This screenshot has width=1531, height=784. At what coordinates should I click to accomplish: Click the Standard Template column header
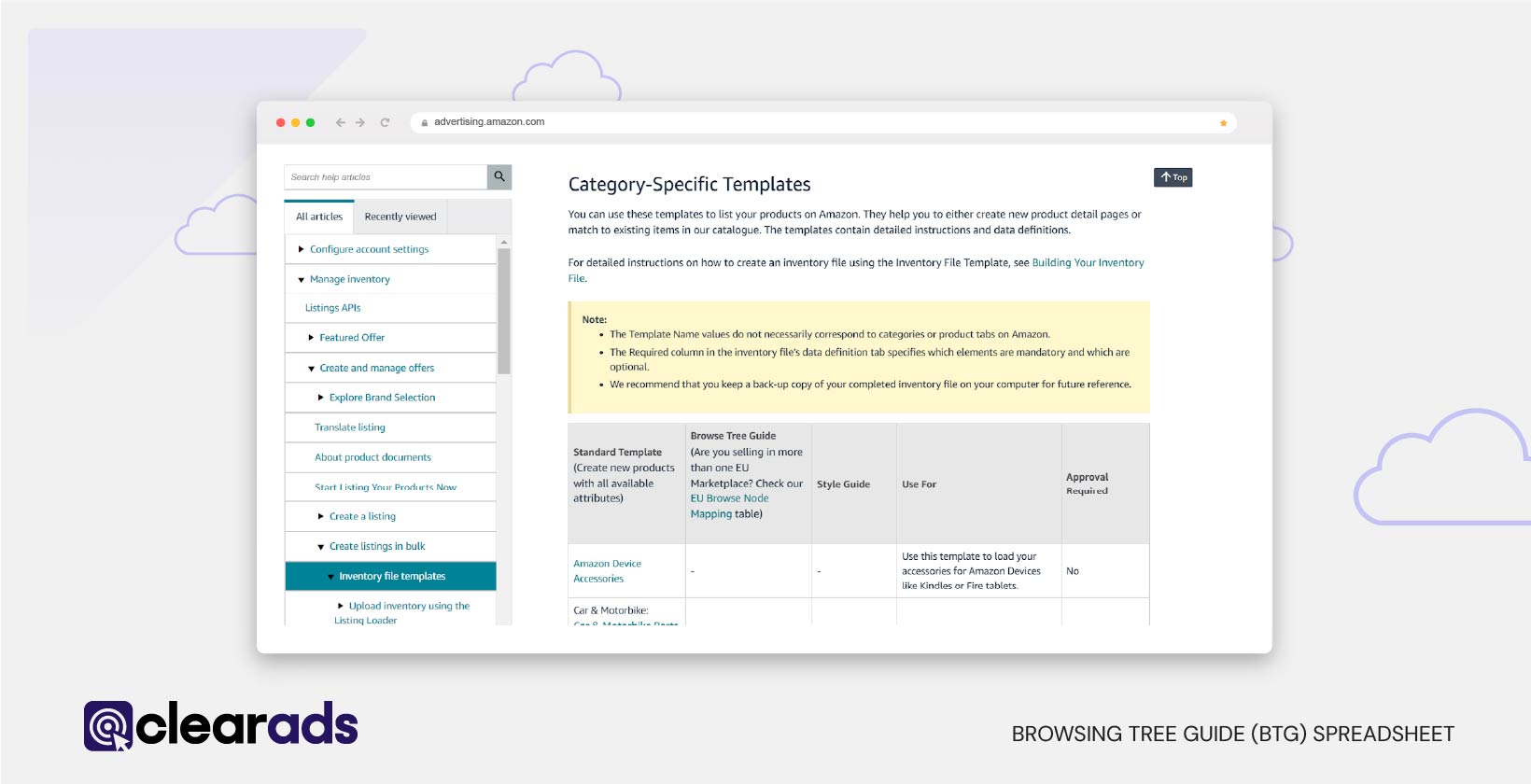626,483
